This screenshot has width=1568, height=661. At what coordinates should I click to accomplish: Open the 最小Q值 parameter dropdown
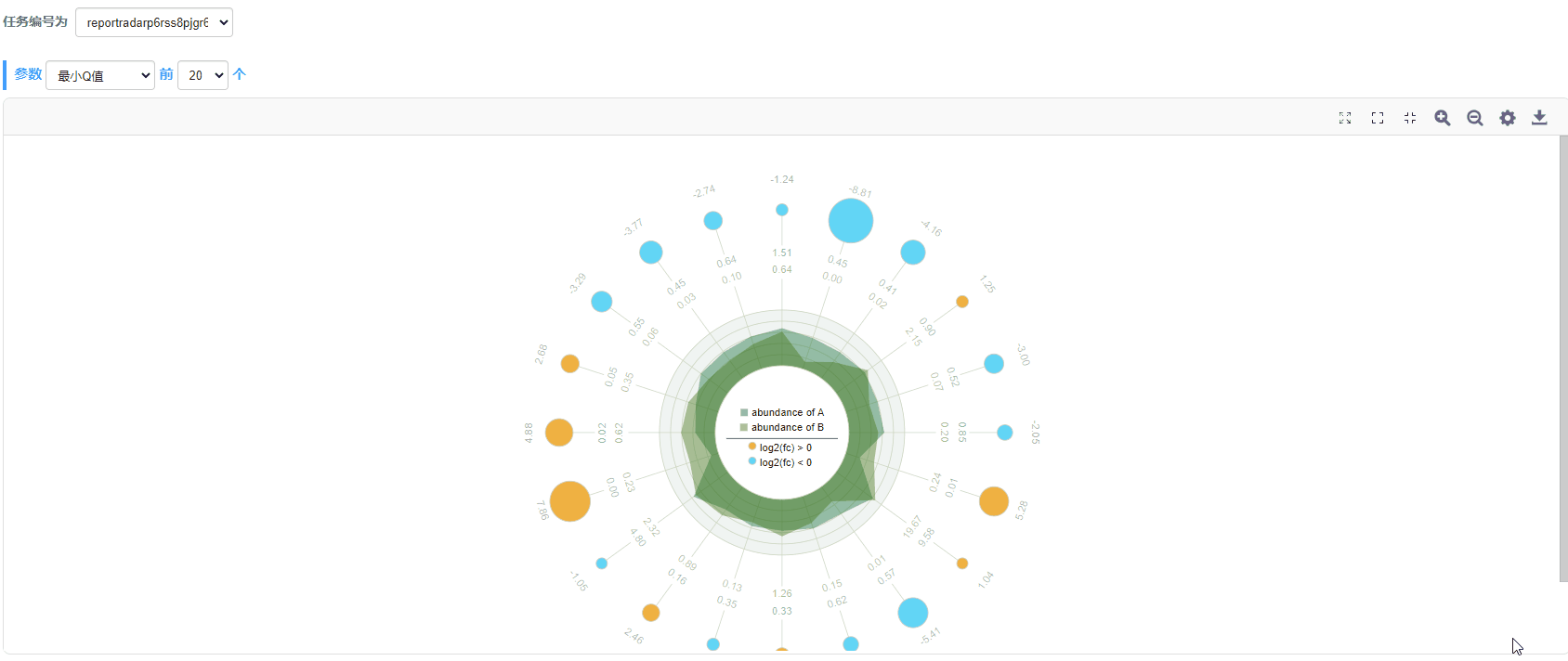(100, 75)
